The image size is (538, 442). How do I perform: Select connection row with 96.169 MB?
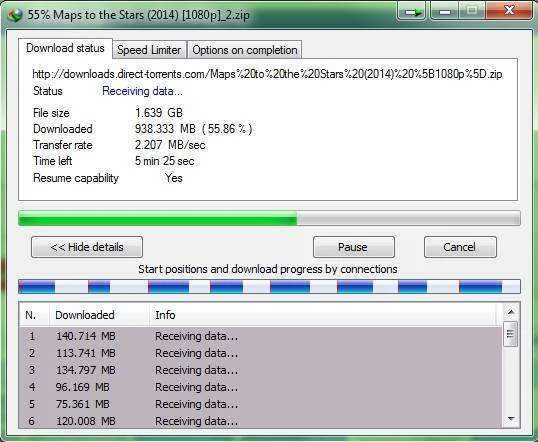(x=260, y=387)
